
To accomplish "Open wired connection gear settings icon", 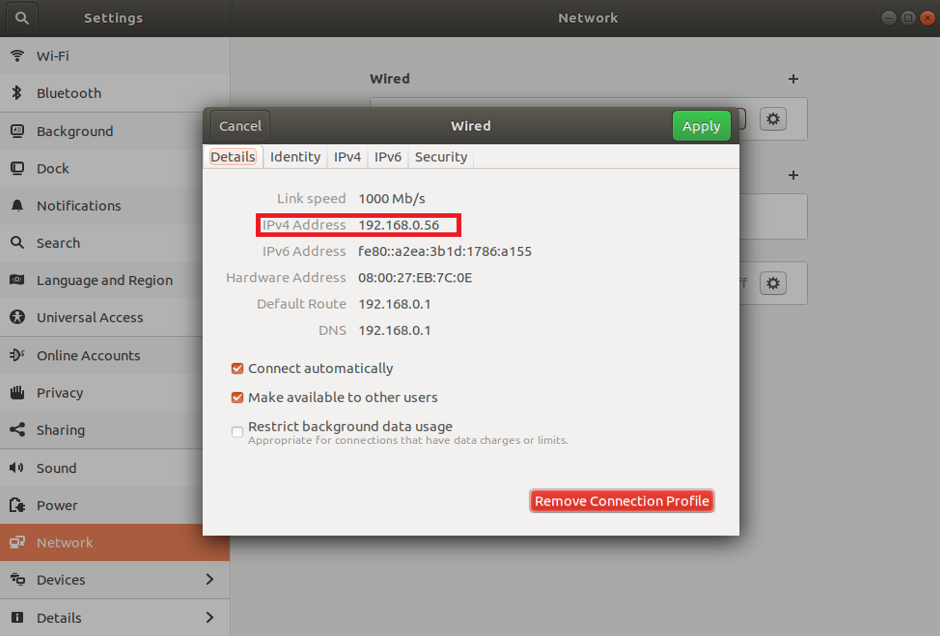I will [x=772, y=119].
